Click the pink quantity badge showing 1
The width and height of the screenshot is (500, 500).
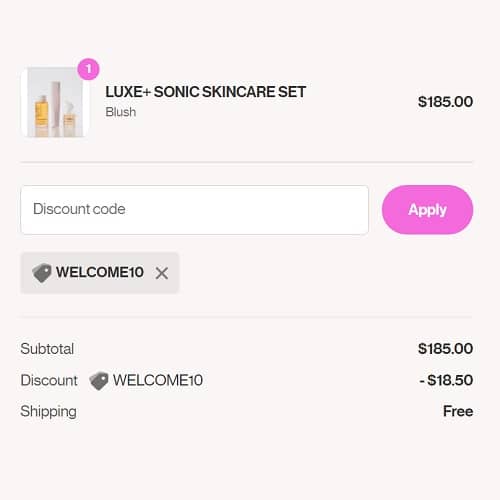point(88,69)
